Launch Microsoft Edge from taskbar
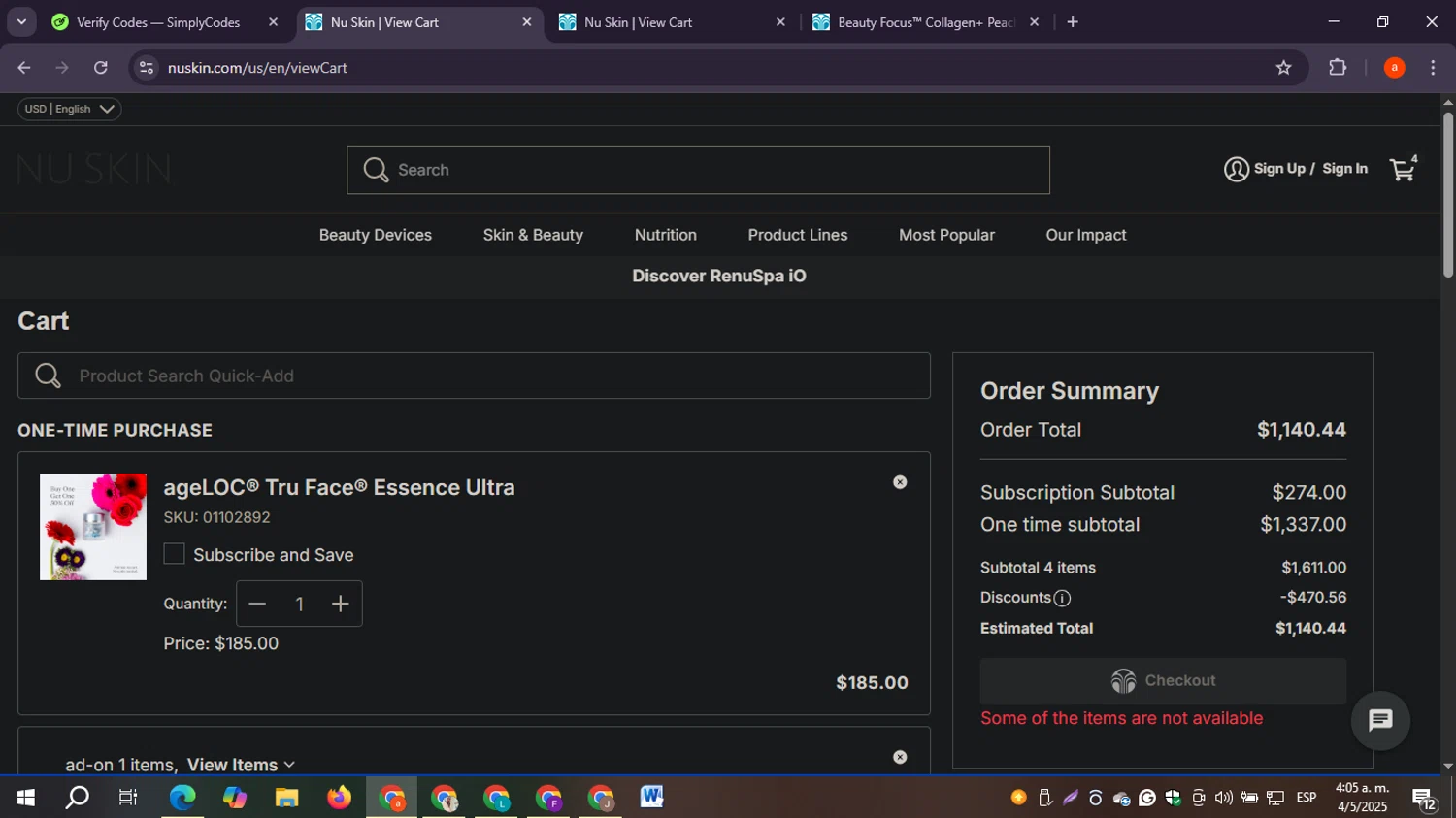 coord(182,798)
